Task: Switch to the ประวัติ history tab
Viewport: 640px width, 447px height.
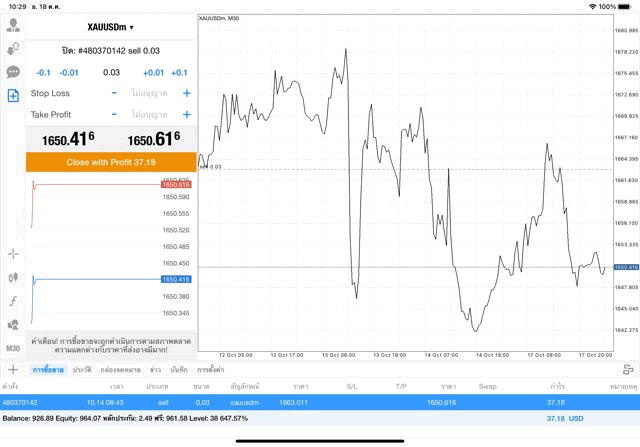Action: tap(82, 369)
